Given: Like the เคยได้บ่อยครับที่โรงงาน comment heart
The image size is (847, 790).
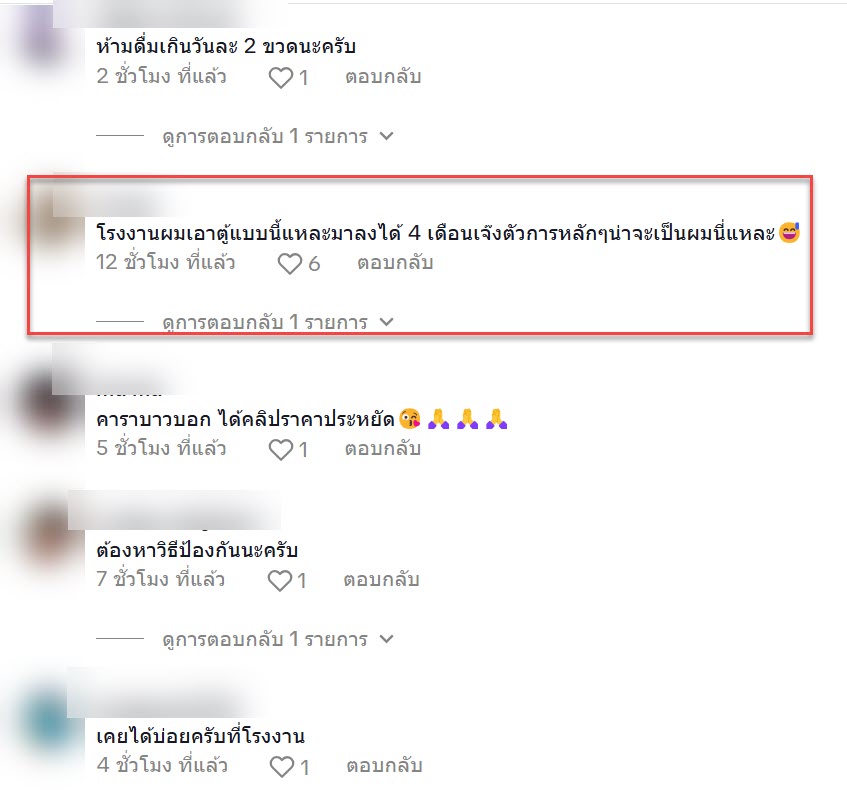Looking at the screenshot, I should coord(281,767).
